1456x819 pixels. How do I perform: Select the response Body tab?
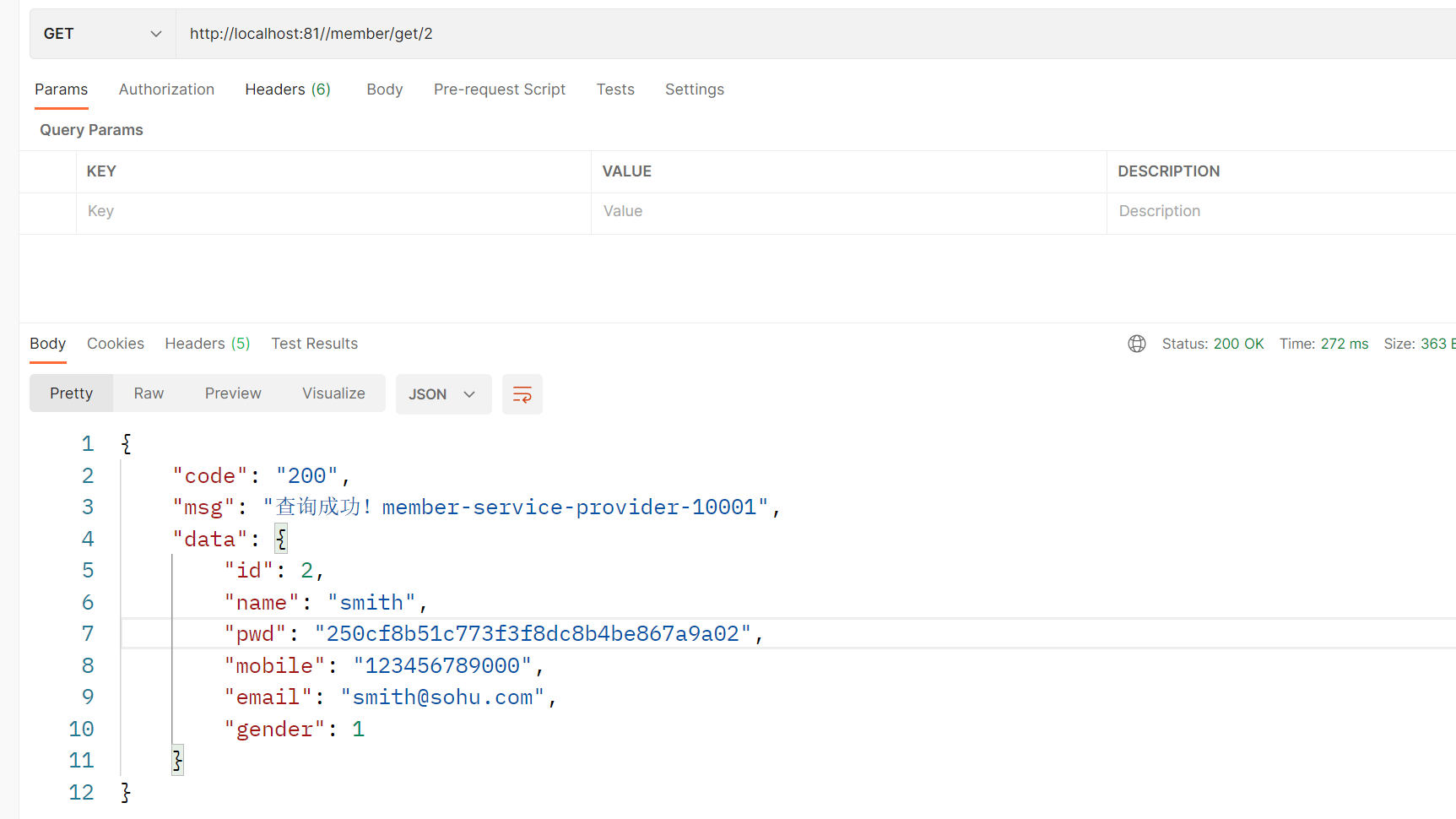coord(47,344)
